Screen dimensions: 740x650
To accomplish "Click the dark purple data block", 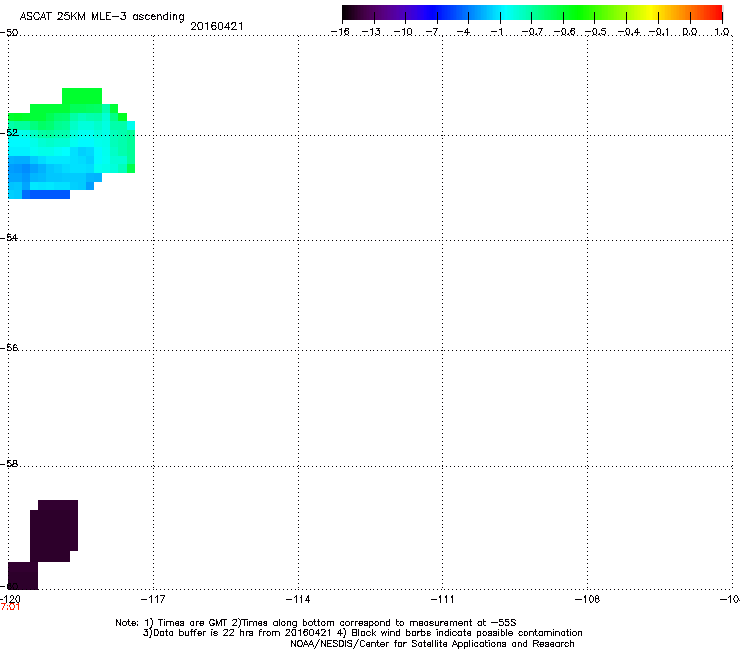I will click(54, 531).
